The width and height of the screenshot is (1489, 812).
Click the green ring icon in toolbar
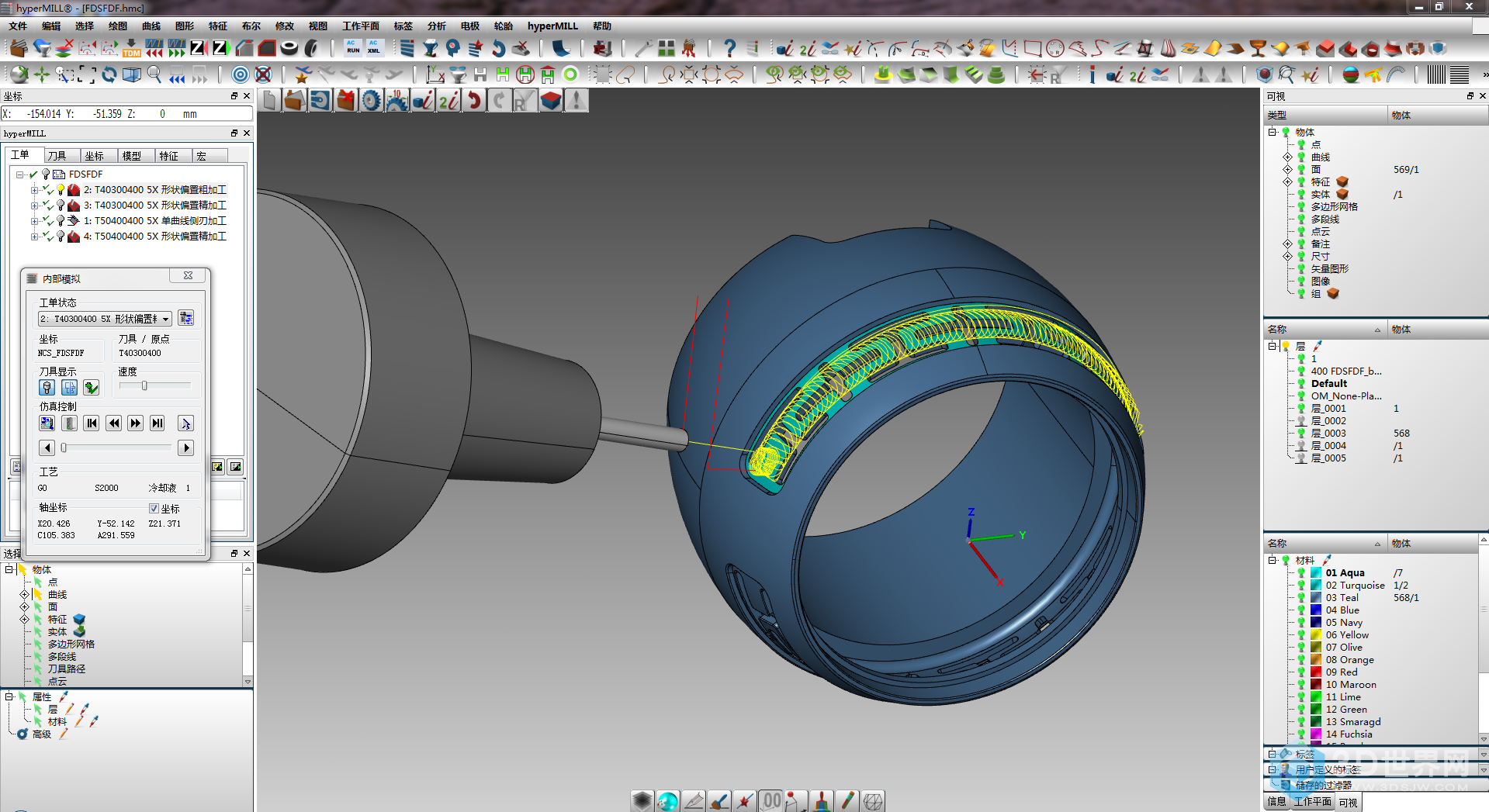click(570, 74)
